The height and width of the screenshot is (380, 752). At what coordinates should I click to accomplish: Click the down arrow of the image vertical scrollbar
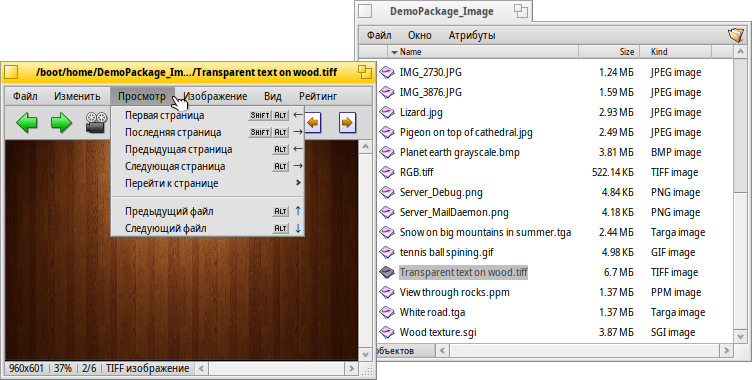365,355
